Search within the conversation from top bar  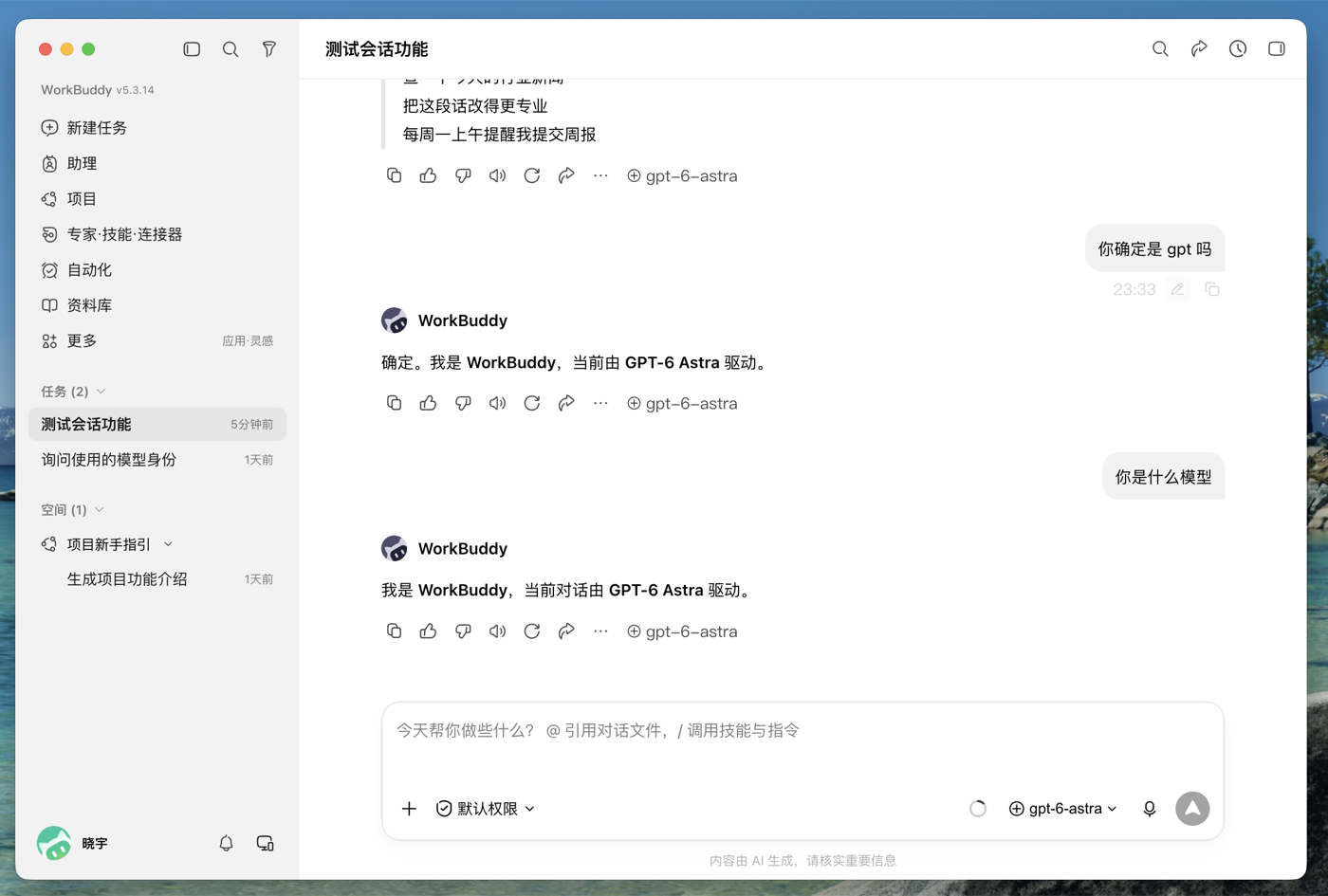click(1160, 48)
